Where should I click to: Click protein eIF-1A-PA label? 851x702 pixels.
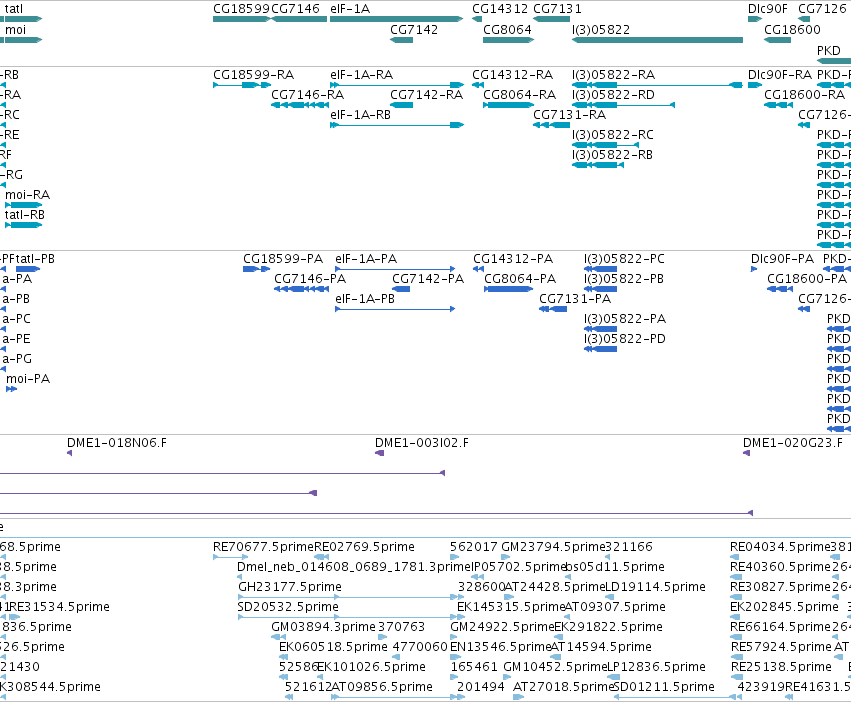click(x=366, y=259)
